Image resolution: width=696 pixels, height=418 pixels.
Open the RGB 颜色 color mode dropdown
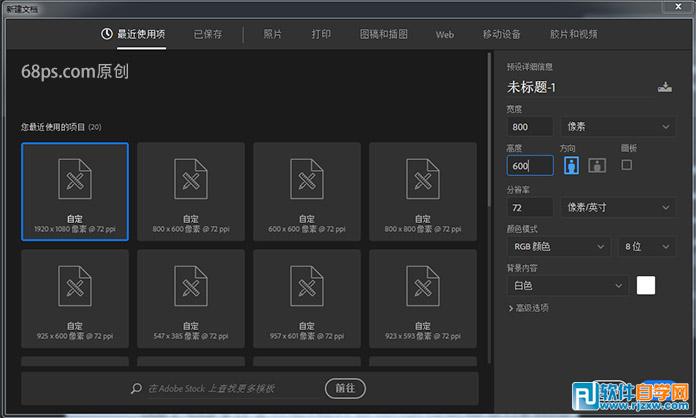pyautogui.click(x=559, y=247)
